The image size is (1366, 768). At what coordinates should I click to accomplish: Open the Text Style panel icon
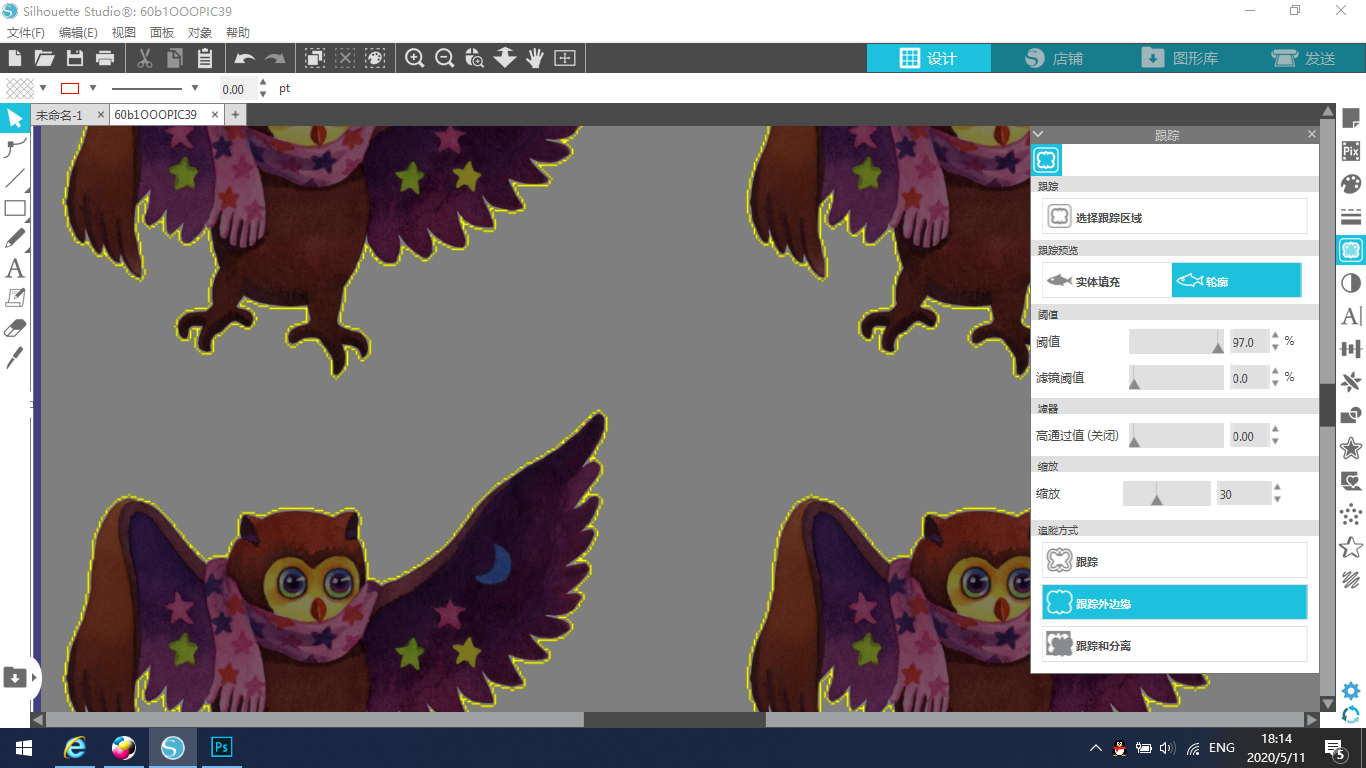1351,316
